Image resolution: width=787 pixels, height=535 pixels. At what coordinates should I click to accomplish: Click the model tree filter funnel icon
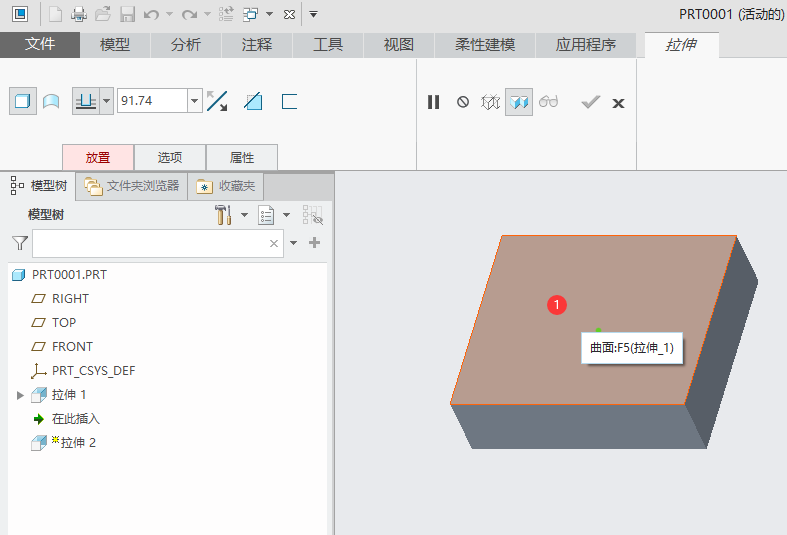19,243
